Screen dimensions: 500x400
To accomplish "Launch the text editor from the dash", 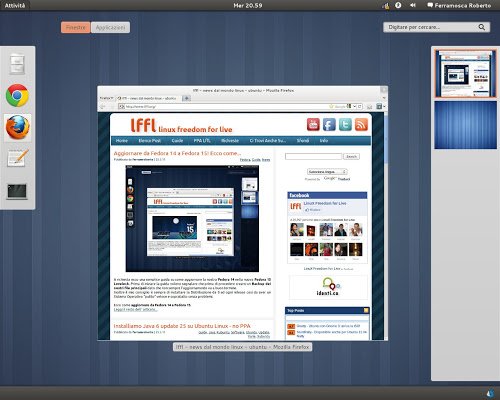I will click(18, 158).
